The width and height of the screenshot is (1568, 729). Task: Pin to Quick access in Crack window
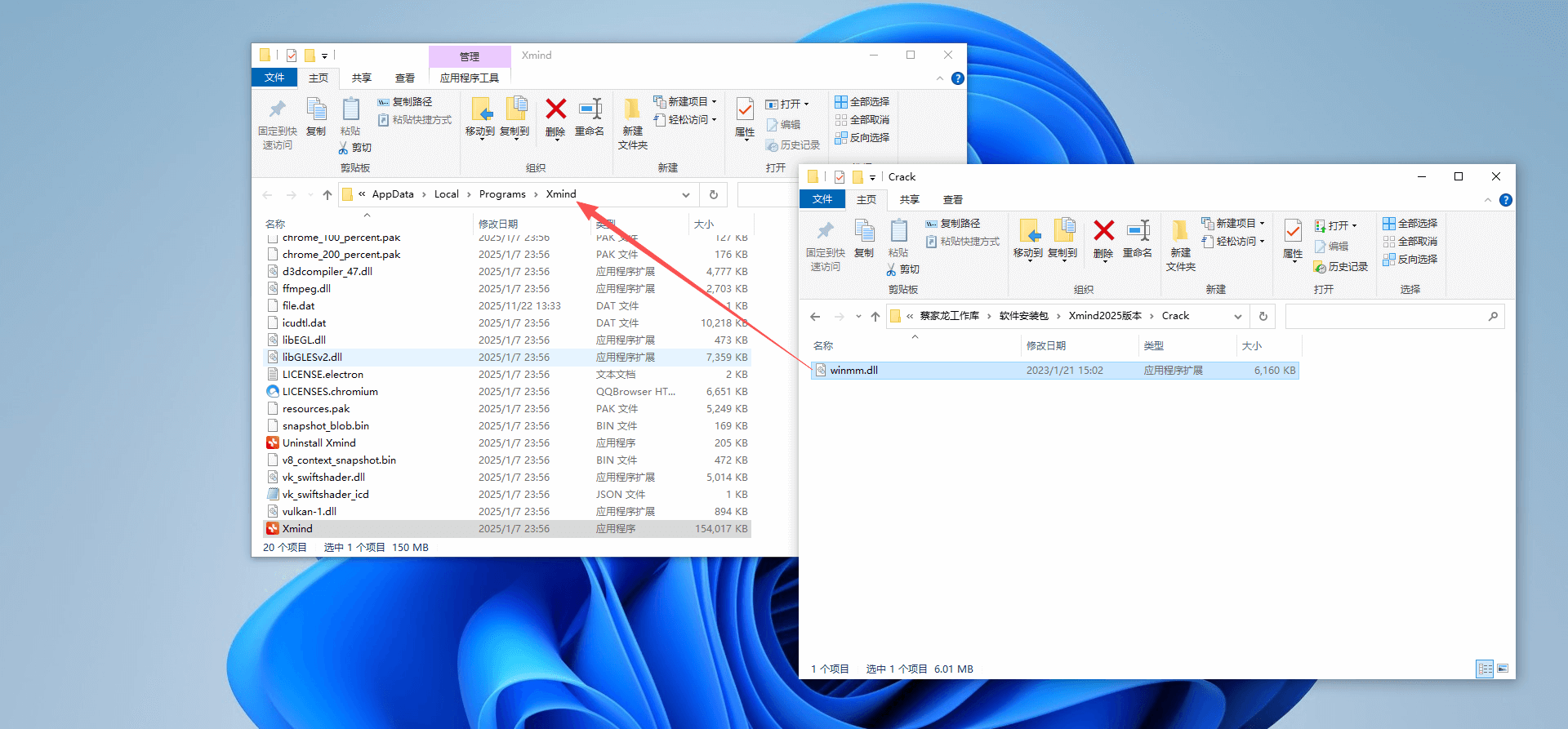point(826,245)
